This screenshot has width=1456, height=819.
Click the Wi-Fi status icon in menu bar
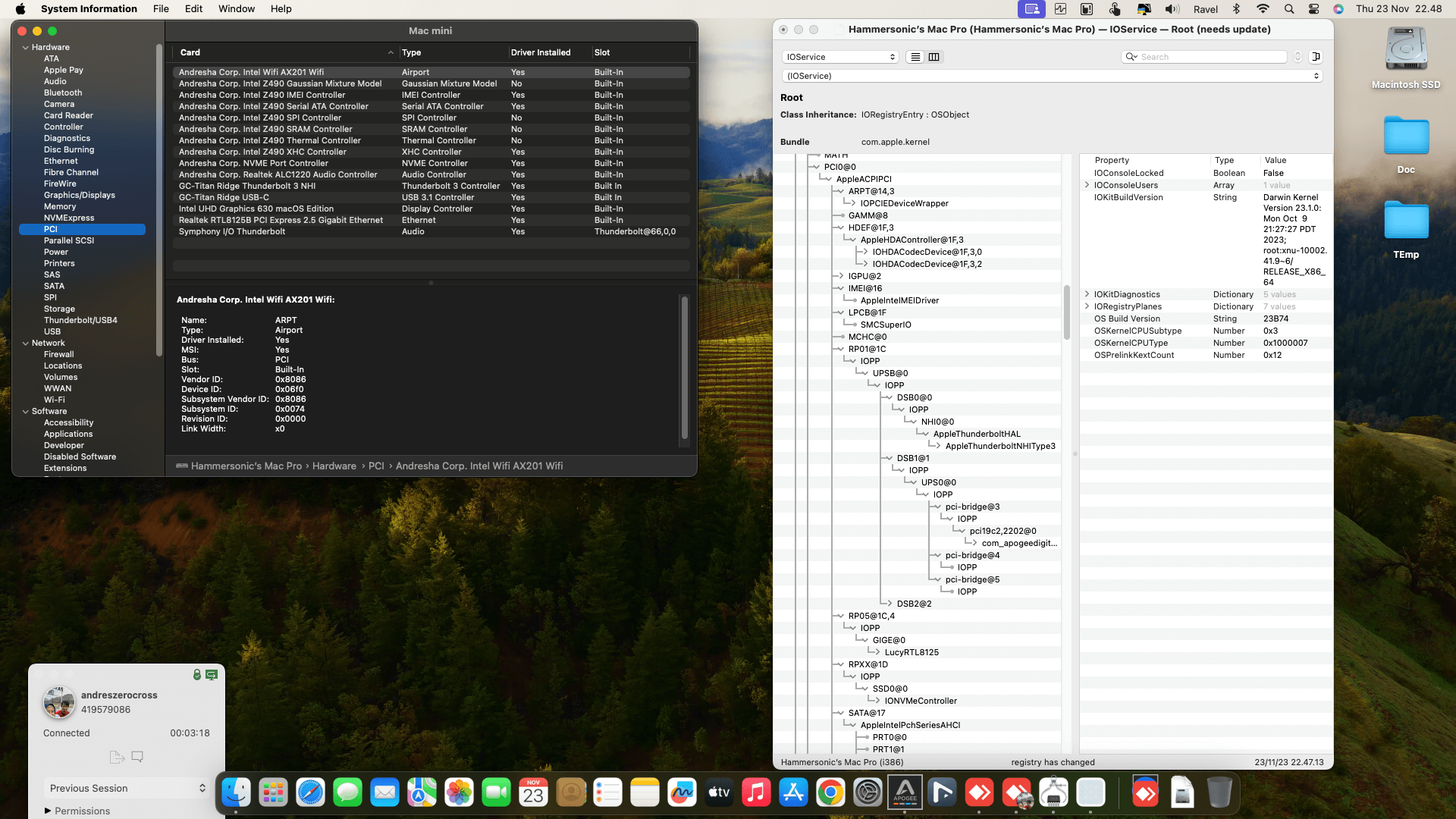coord(1263,9)
